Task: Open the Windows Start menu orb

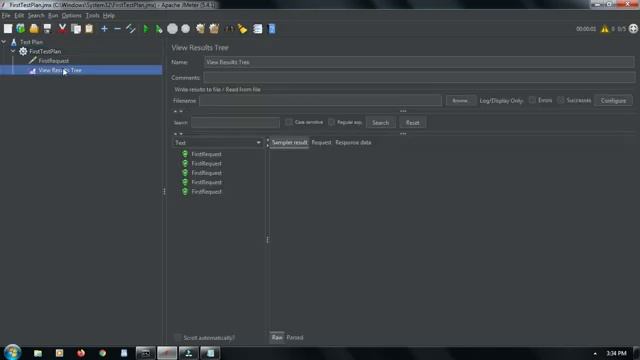Action: pyautogui.click(x=12, y=352)
